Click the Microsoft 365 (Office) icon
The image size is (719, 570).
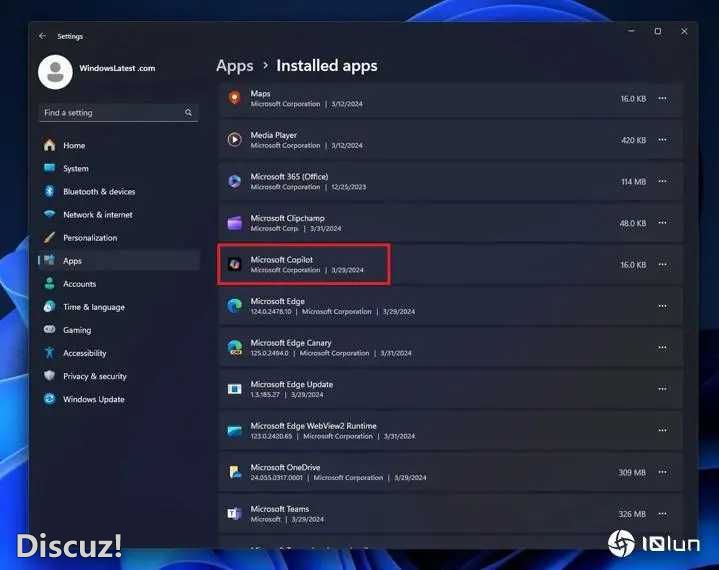click(x=234, y=181)
